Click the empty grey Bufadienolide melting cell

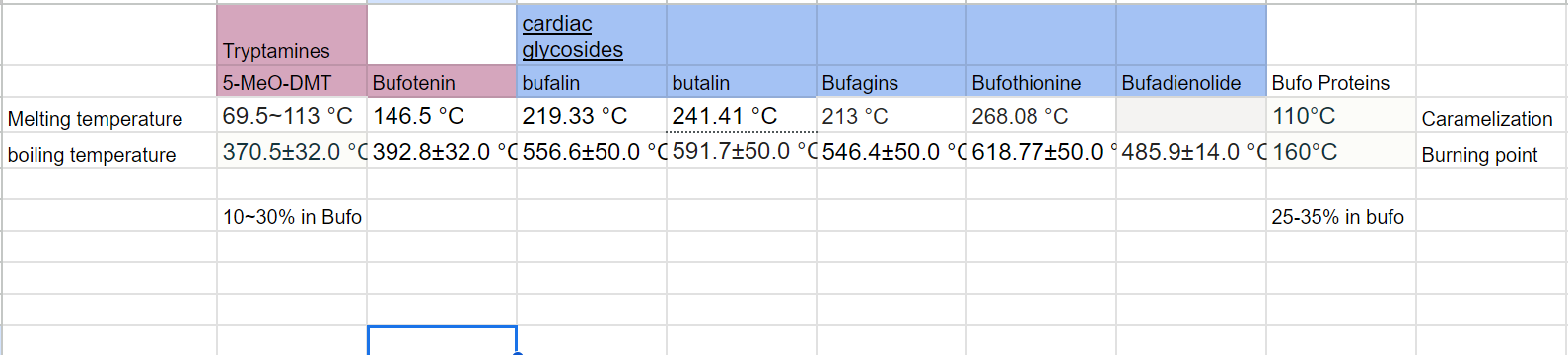coord(1191,115)
